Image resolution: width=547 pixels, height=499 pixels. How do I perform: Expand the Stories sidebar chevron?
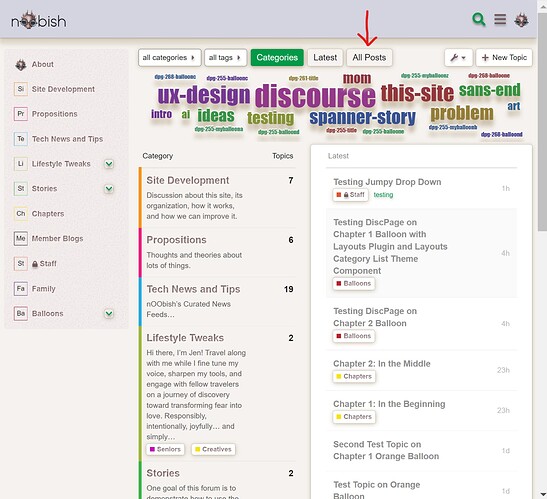click(x=109, y=189)
